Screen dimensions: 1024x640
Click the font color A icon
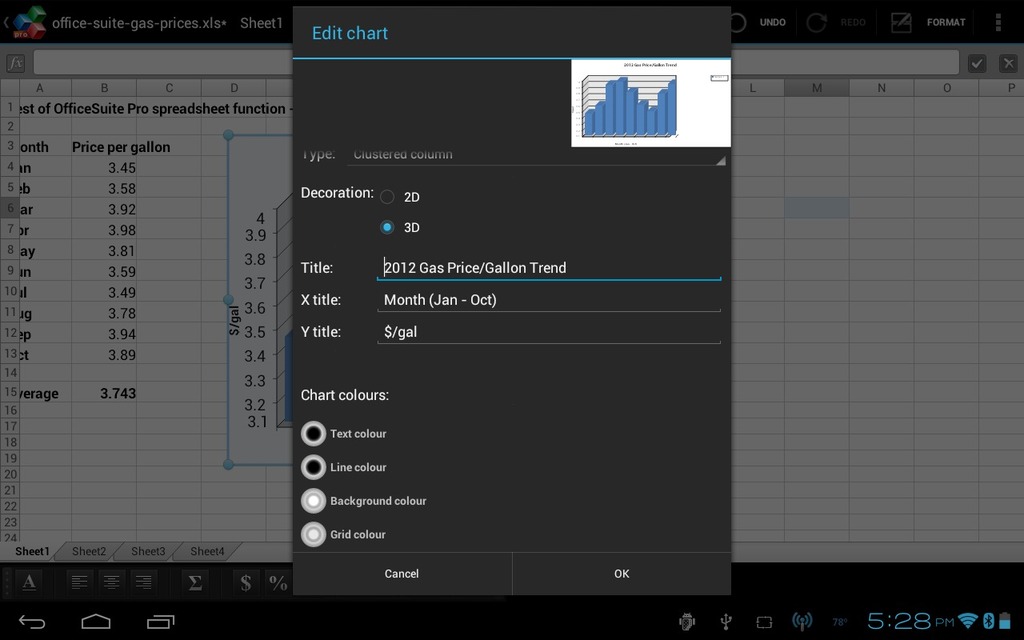click(x=29, y=582)
